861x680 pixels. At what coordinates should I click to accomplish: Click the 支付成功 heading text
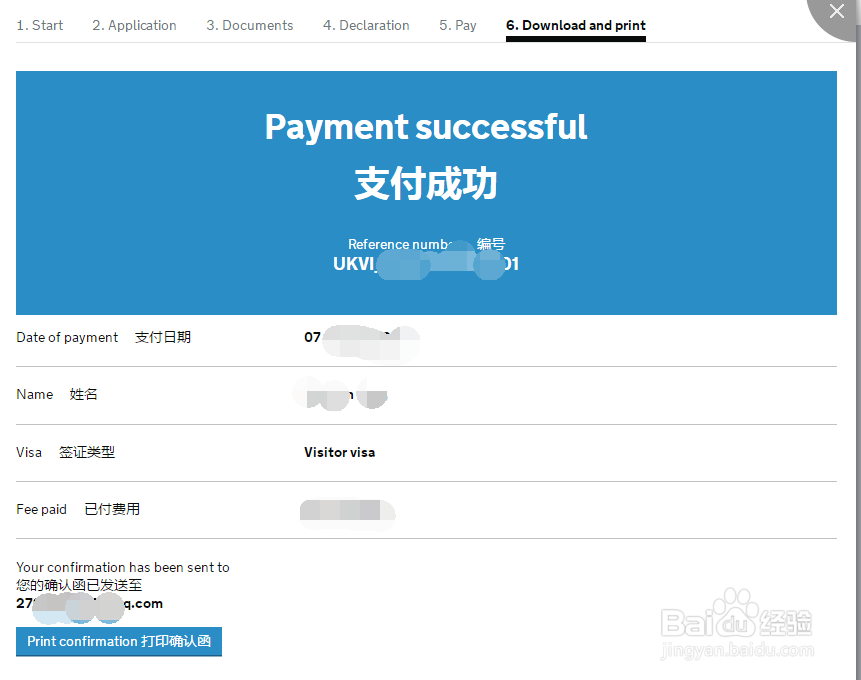coord(426,183)
